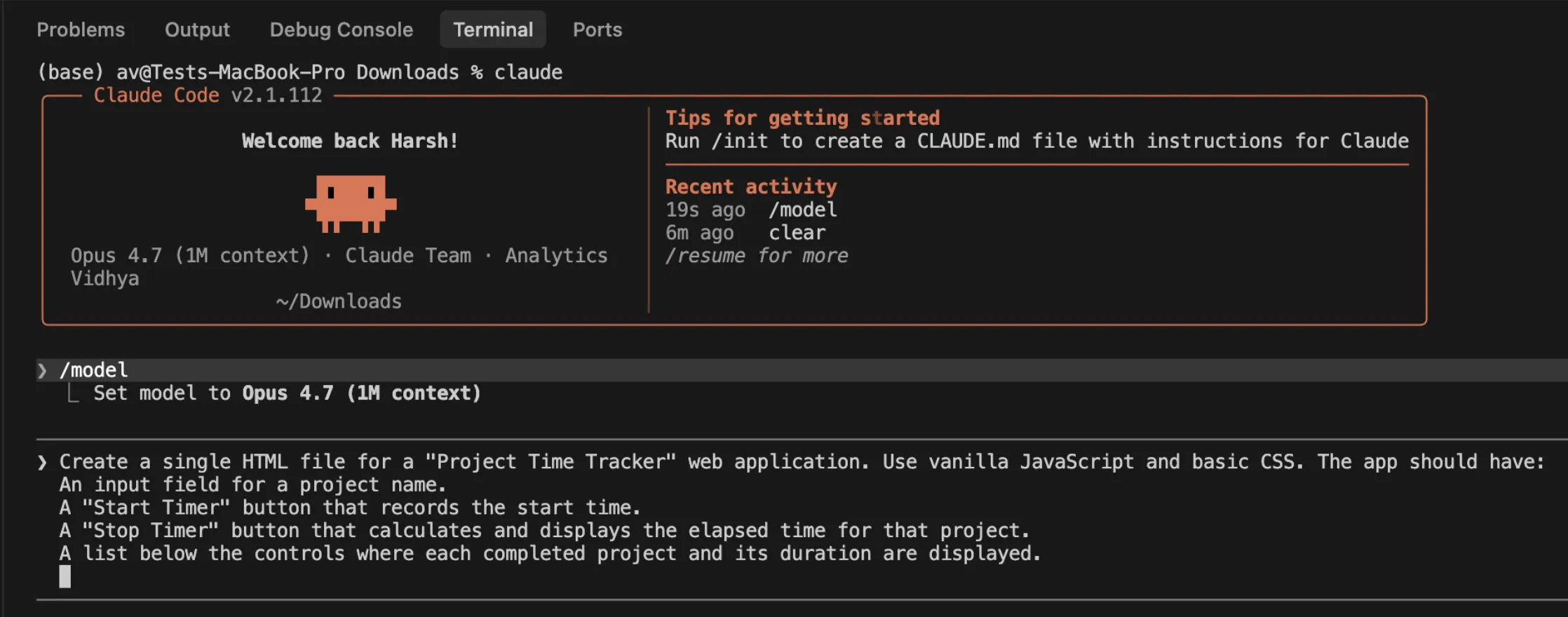Click the Tips for getting started heading
Viewport: 1568px width, 617px height.
[803, 118]
